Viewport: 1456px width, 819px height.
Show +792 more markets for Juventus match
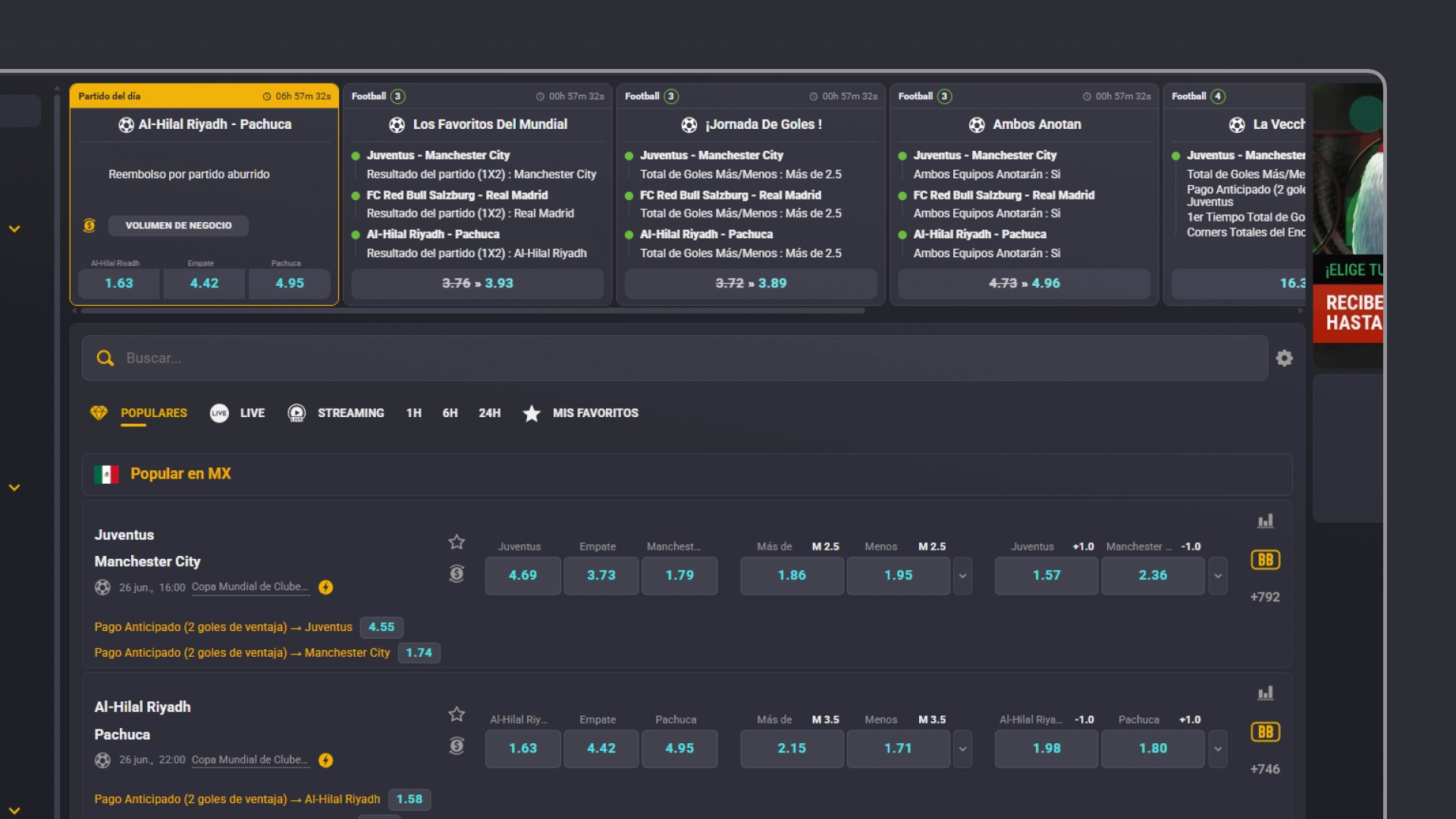point(1265,597)
